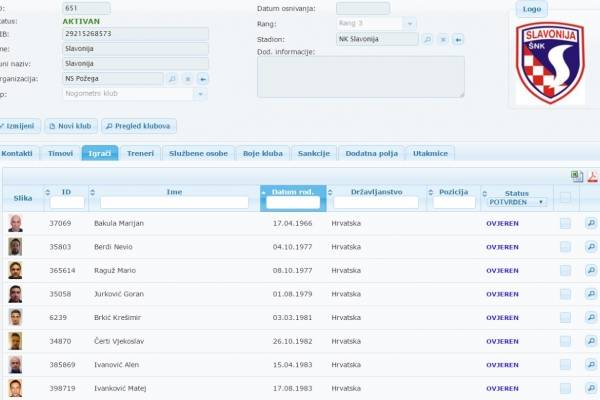Click search icon beside NS Požega

pyautogui.click(x=171, y=78)
